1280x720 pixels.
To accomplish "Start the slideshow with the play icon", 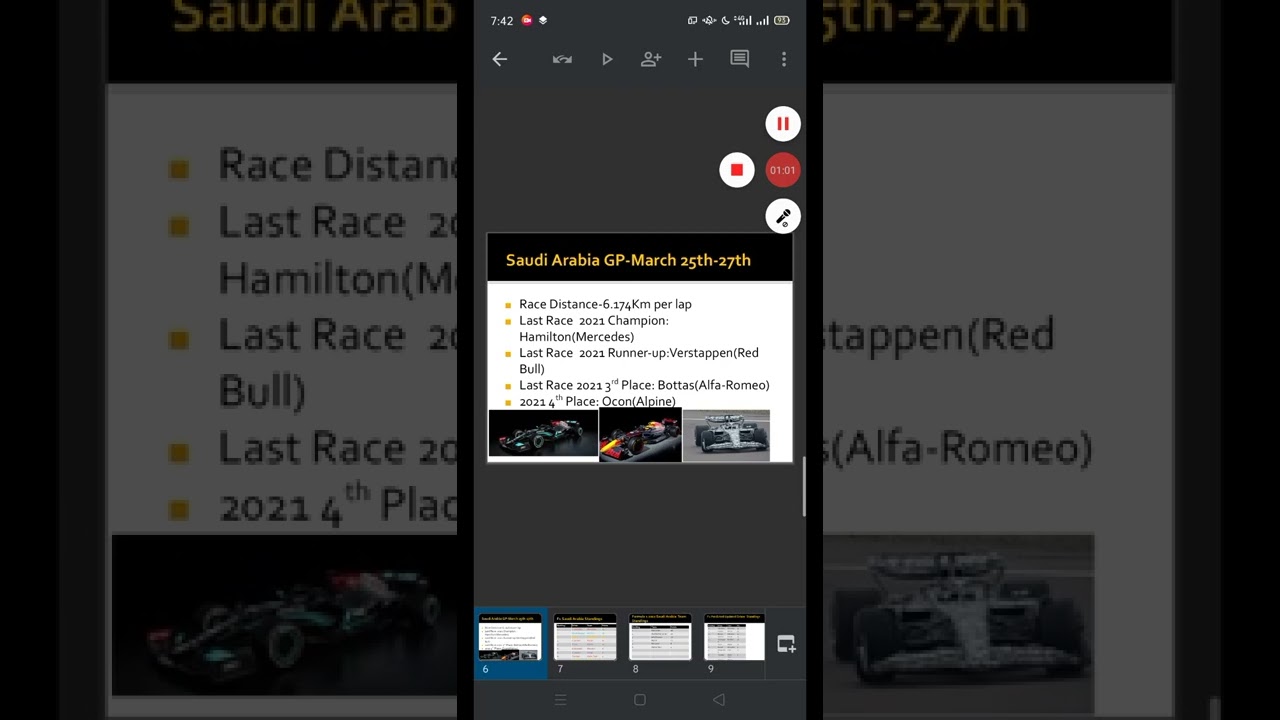I will (x=607, y=59).
